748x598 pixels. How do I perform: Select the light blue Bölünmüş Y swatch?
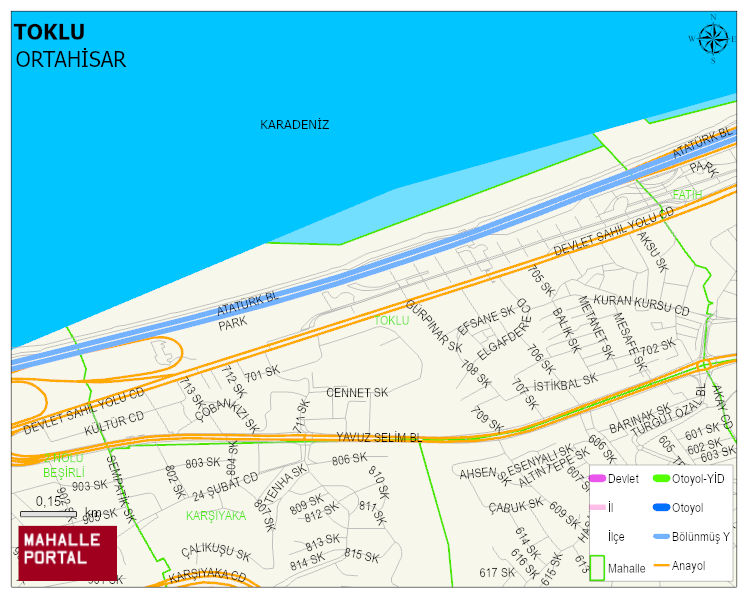[661, 537]
